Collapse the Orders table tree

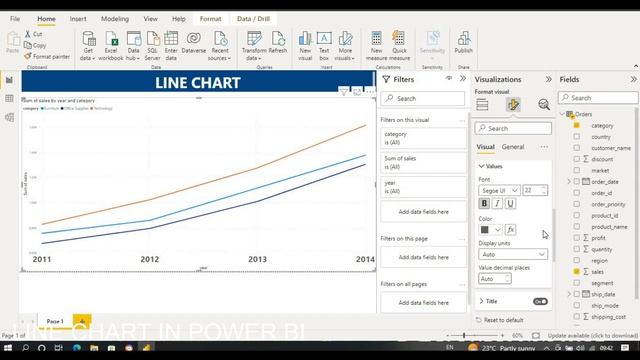click(562, 114)
